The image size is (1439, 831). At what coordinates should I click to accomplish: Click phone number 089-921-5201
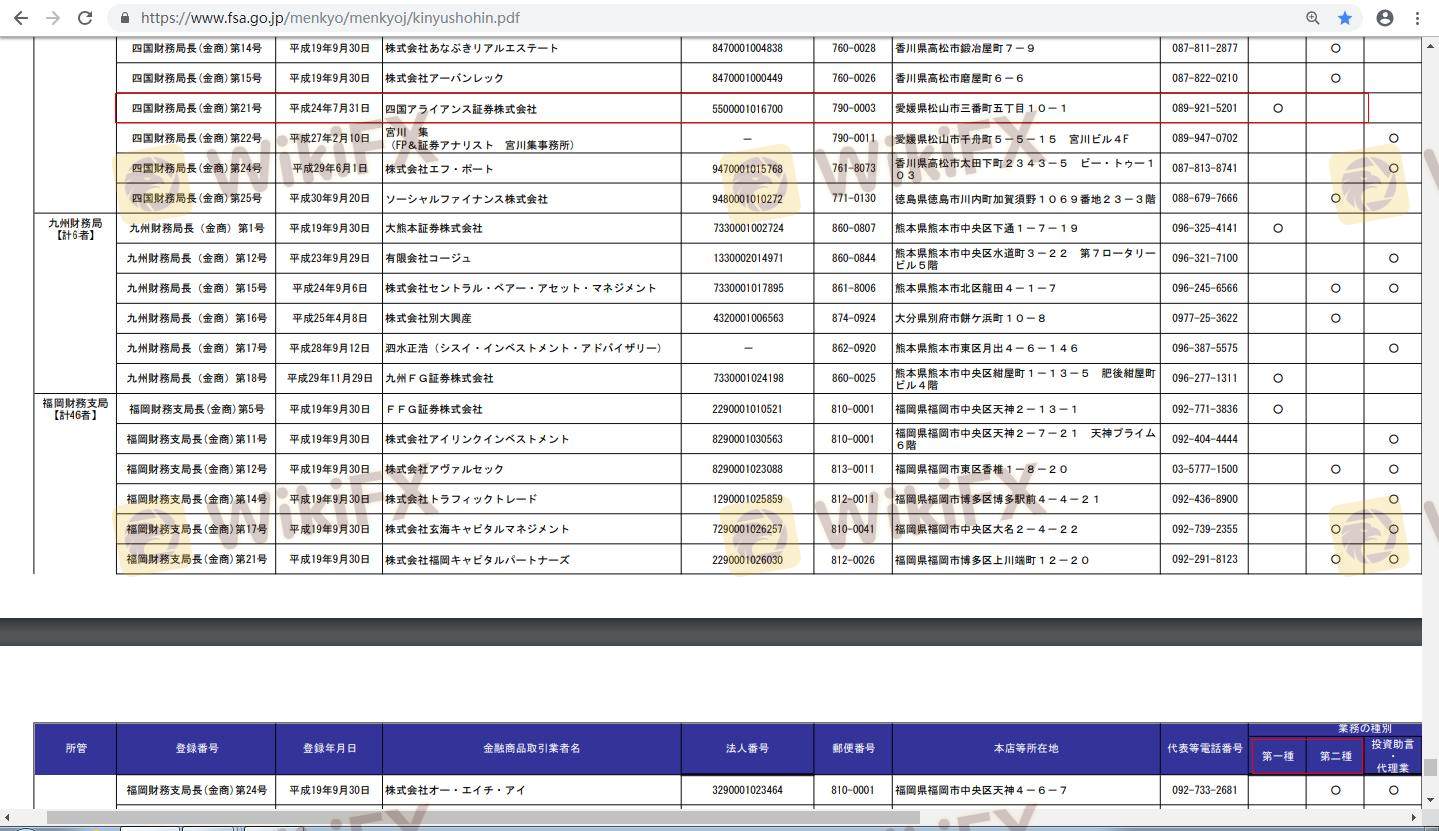pos(1204,108)
